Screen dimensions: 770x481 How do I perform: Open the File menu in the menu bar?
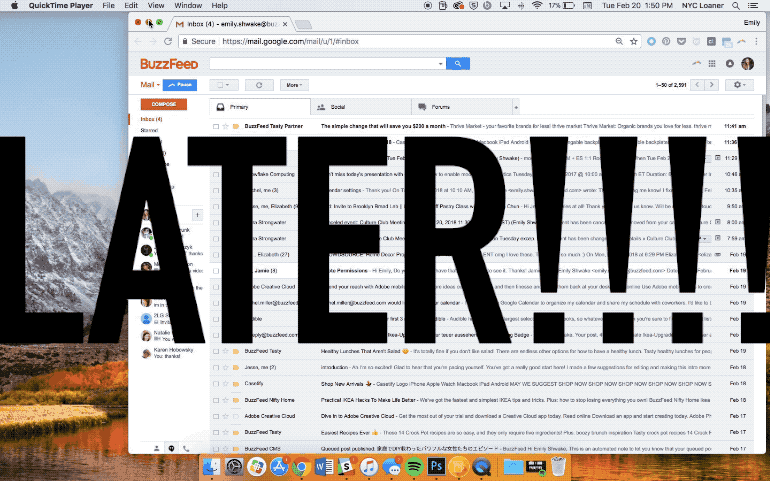[109, 5]
